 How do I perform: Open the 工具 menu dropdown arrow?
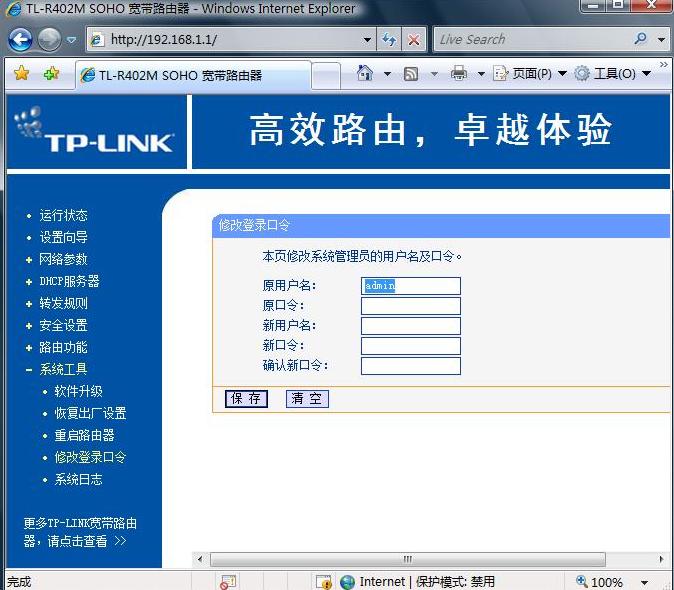coord(646,74)
